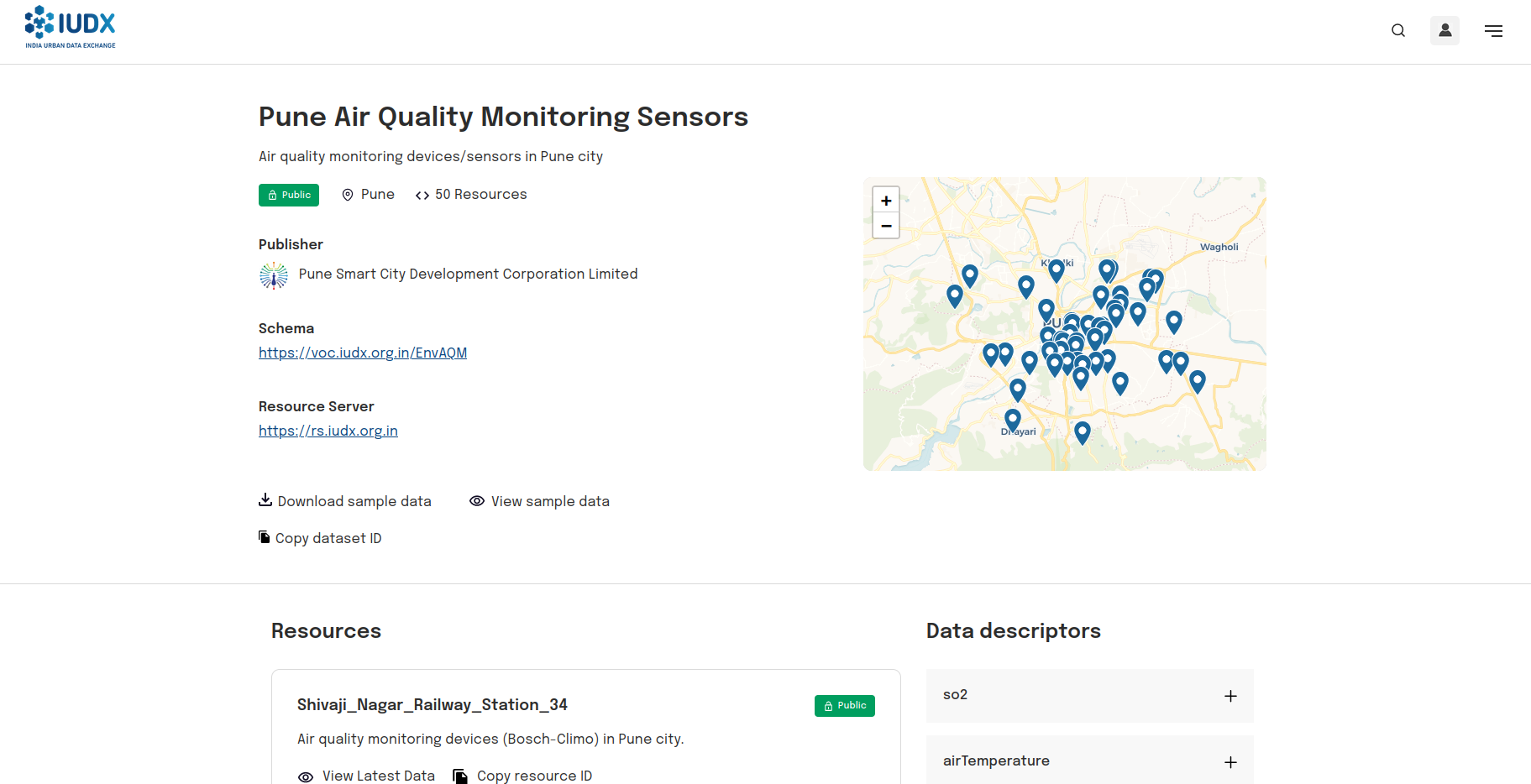
Task: Select the map marker near Dhayari
Action: (x=1013, y=418)
